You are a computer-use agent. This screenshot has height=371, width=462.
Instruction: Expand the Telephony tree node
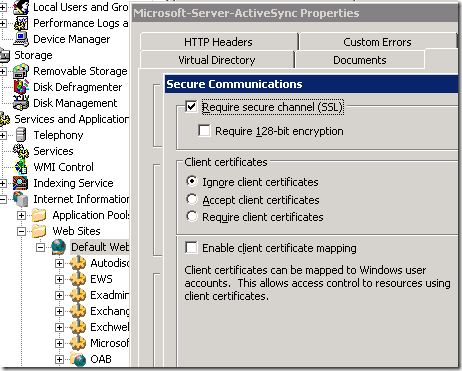3,135
